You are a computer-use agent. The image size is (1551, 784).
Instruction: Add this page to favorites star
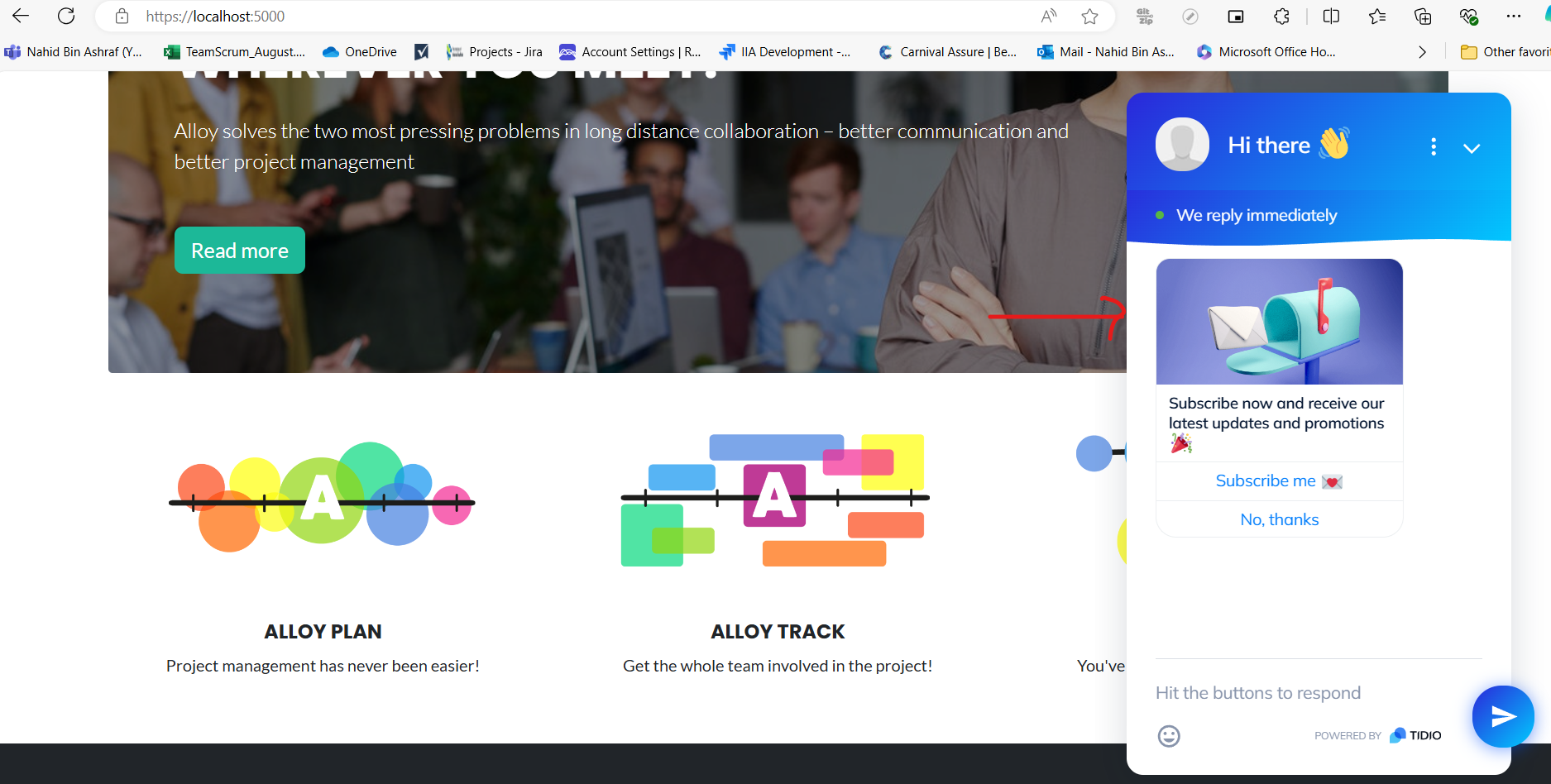click(x=1089, y=17)
